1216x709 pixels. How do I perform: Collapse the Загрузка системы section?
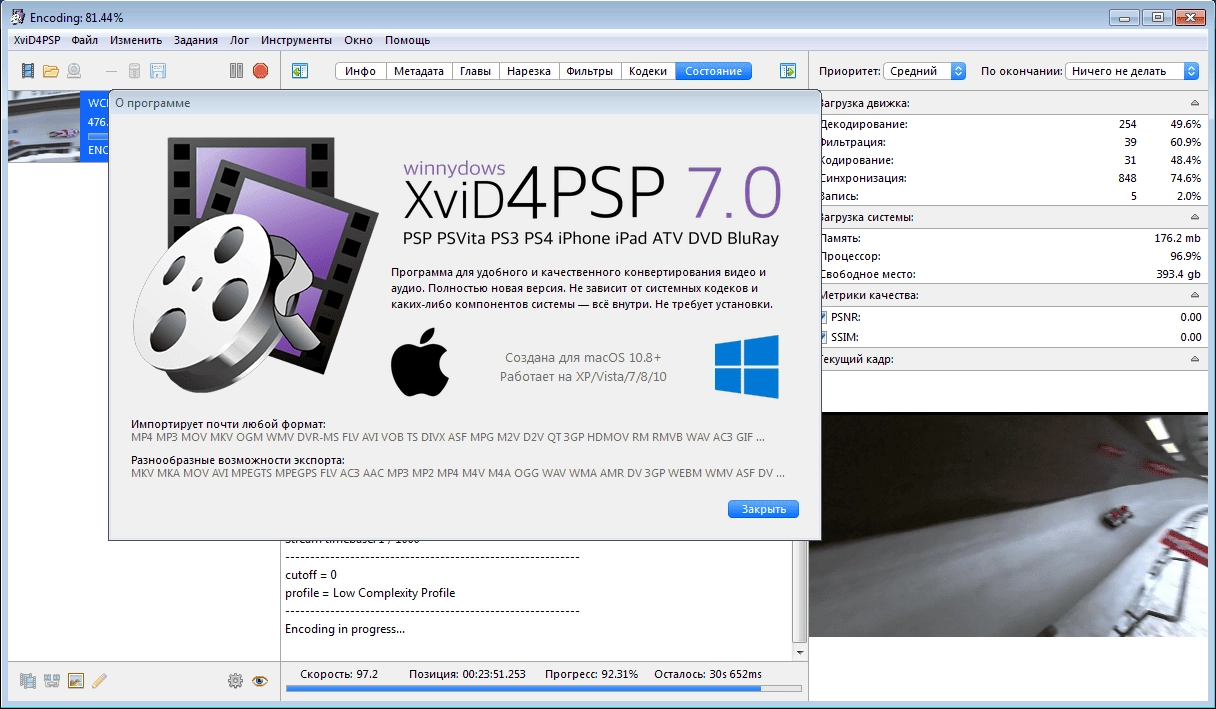(x=1194, y=217)
